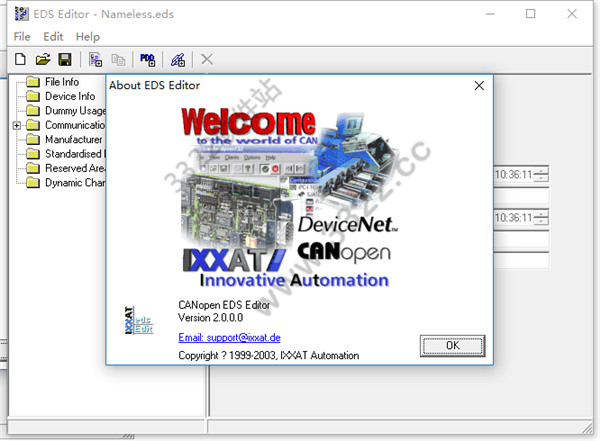The image size is (600, 441).
Task: Click the delete X toolbar icon
Action: pos(207,60)
